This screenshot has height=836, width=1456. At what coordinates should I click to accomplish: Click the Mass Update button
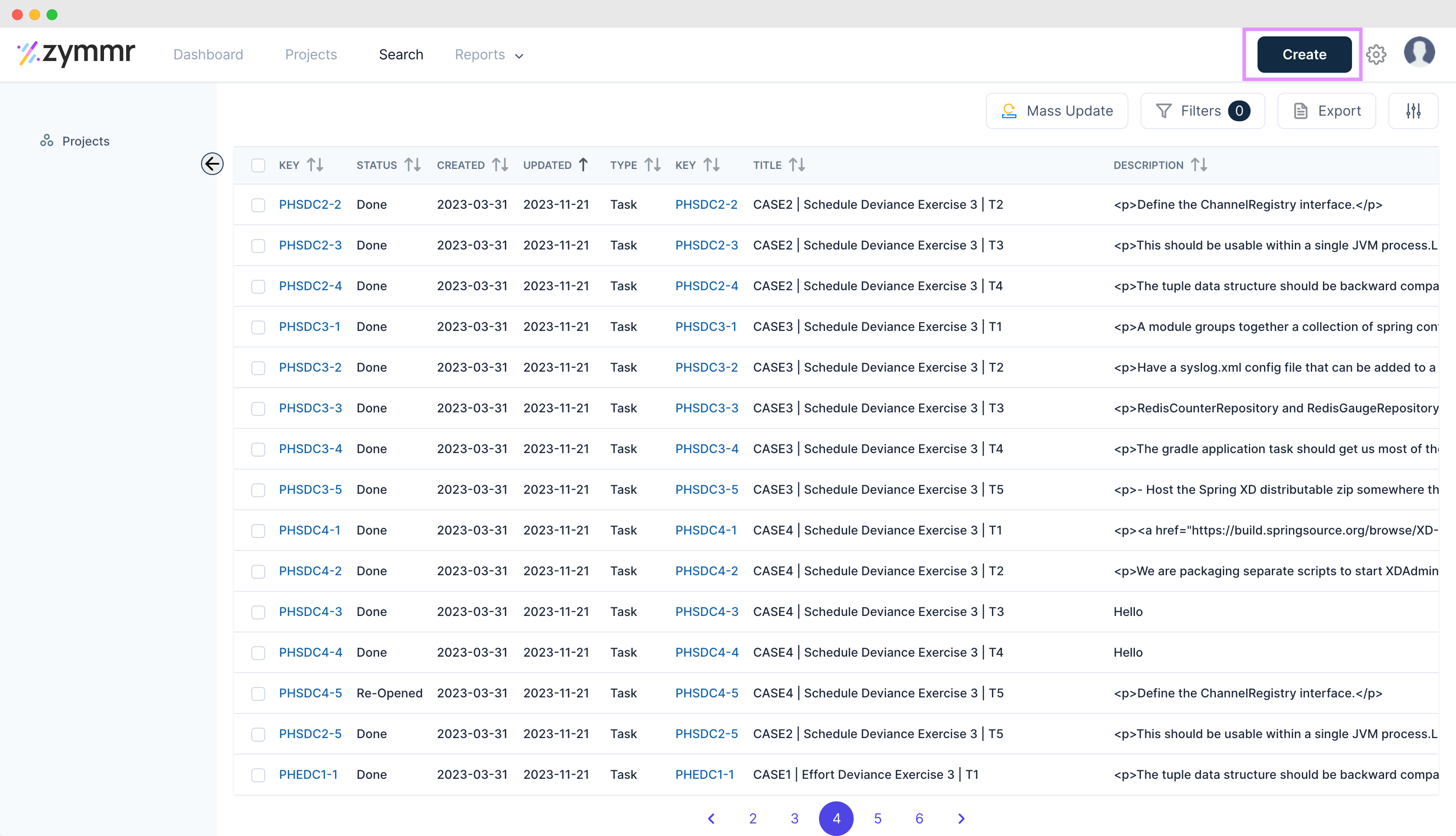point(1057,111)
